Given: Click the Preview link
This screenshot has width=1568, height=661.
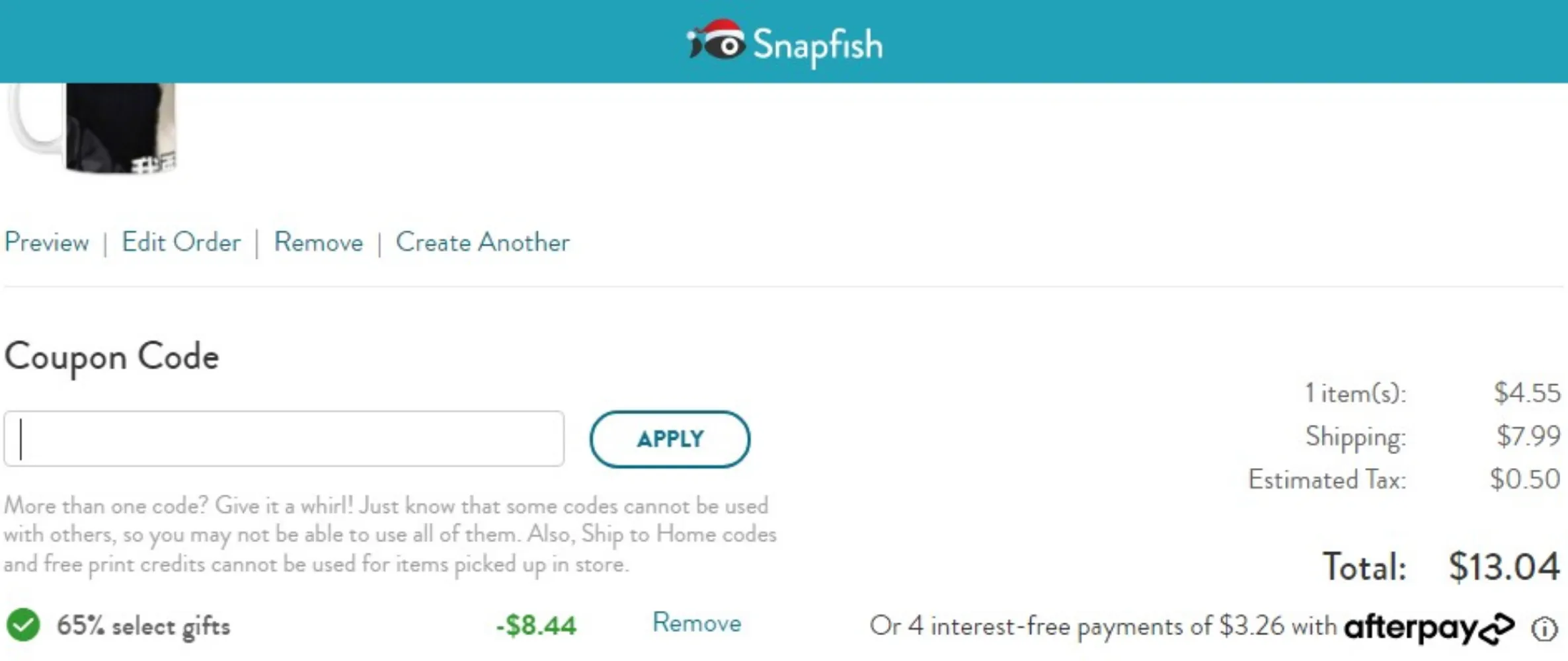Looking at the screenshot, I should (46, 242).
